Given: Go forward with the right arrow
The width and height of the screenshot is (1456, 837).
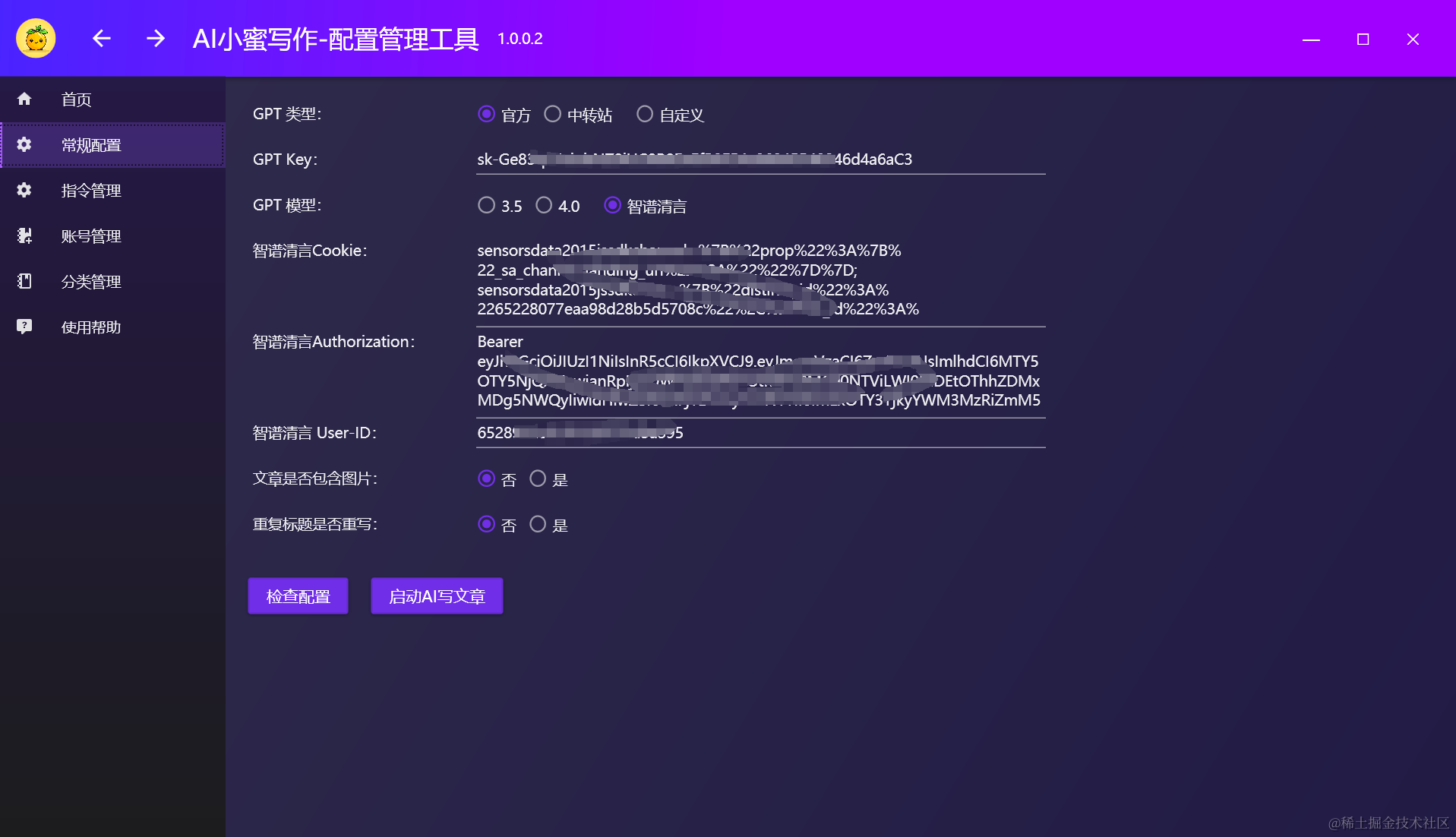Looking at the screenshot, I should [156, 38].
